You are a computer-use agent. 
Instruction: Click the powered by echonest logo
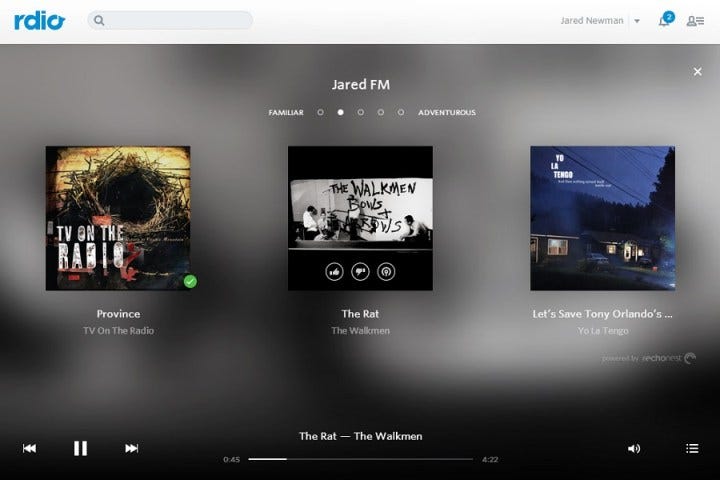pyautogui.click(x=649, y=358)
